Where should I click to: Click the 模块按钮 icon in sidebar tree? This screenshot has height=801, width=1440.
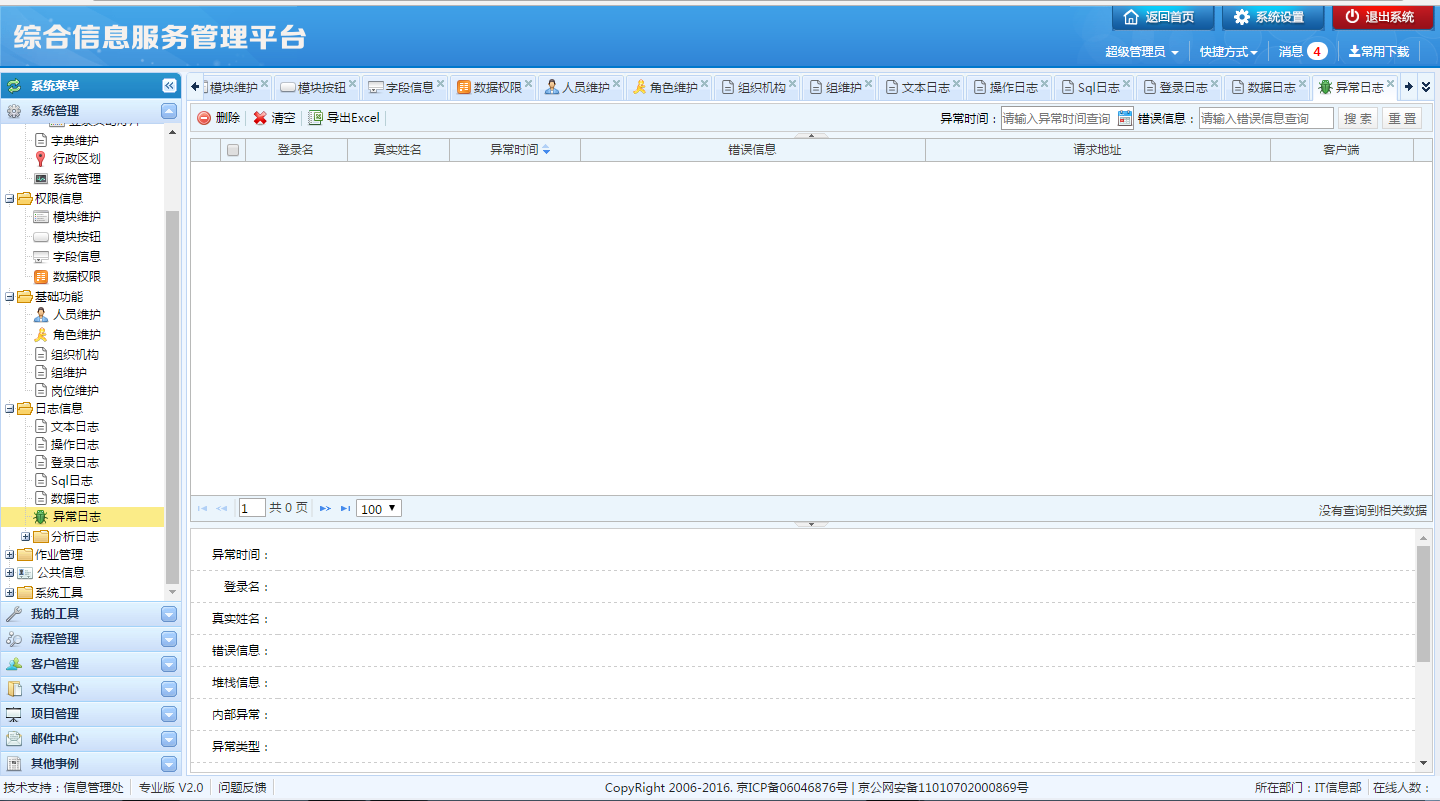point(41,237)
